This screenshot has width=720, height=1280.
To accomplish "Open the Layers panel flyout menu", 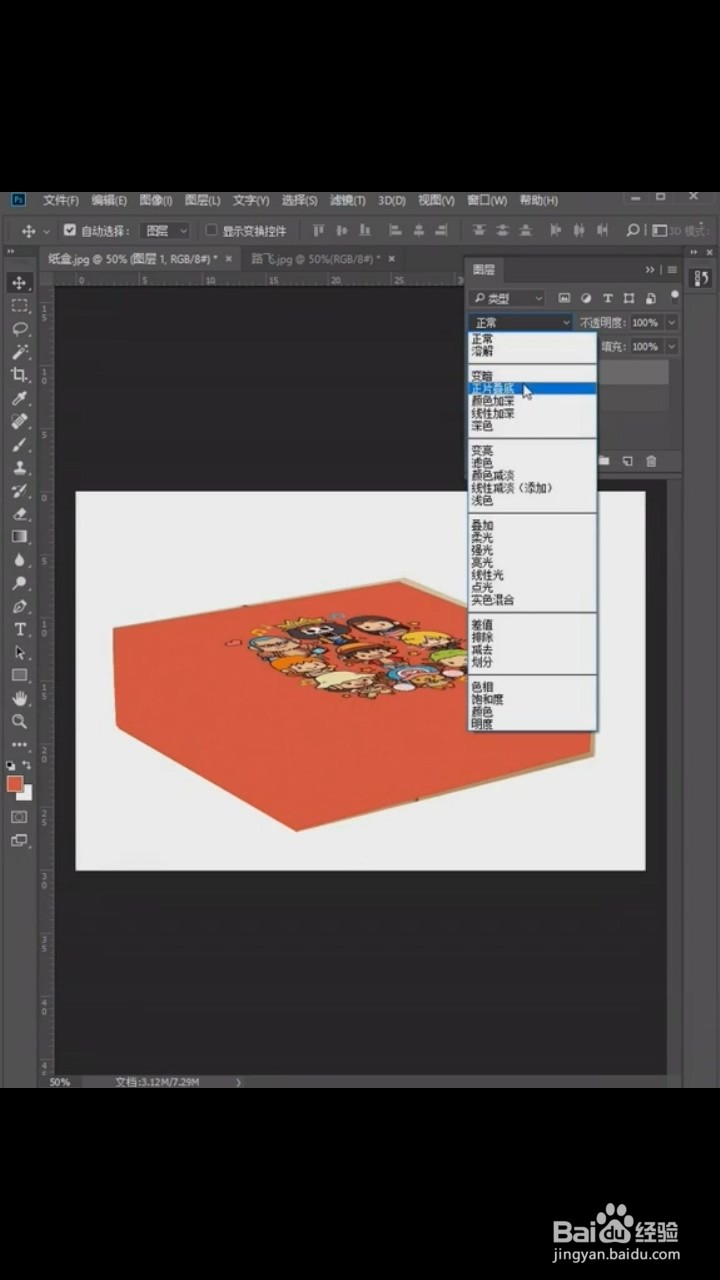I will point(673,270).
